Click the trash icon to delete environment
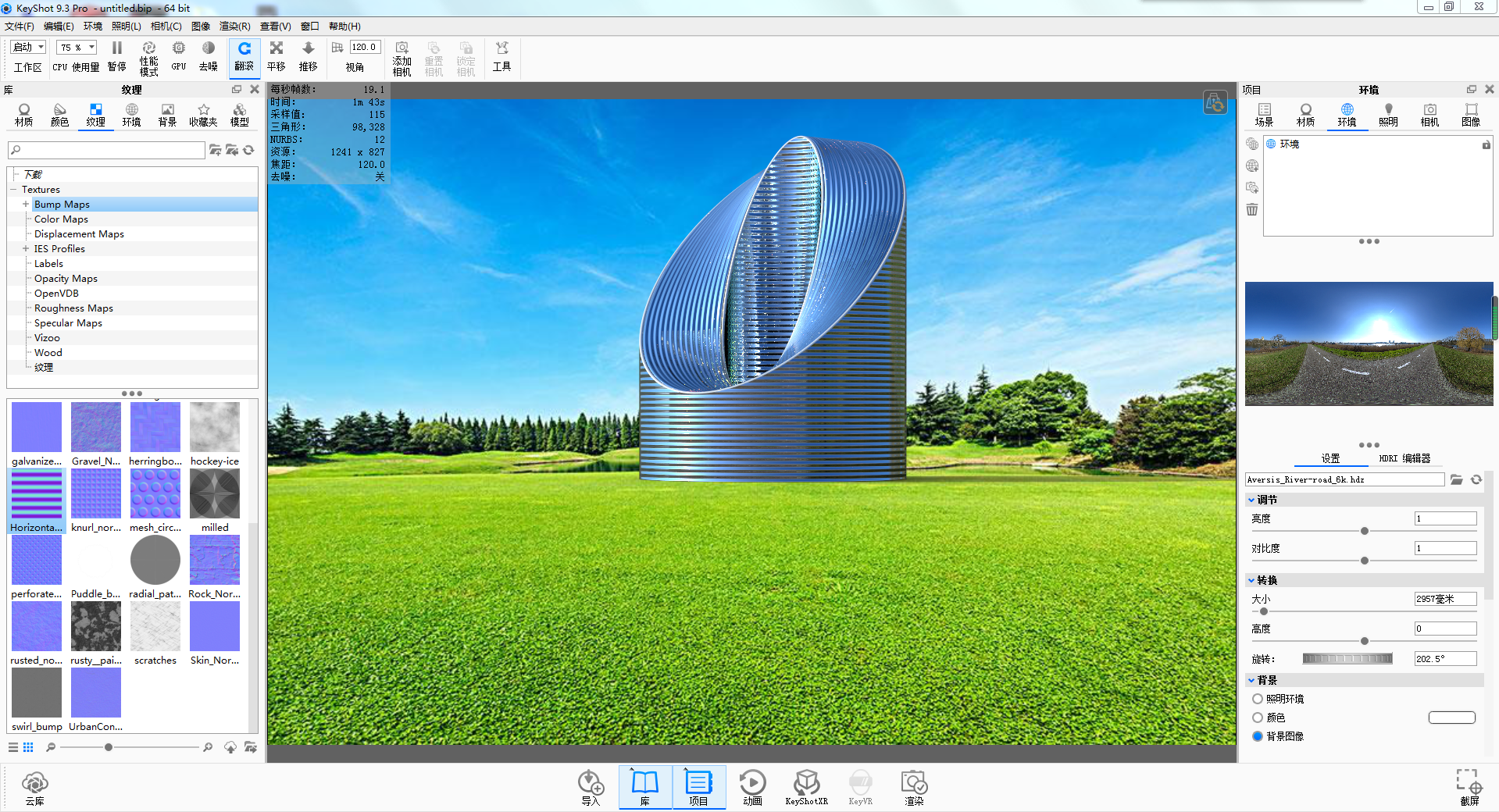Viewport: 1499px width, 812px height. coord(1252,209)
